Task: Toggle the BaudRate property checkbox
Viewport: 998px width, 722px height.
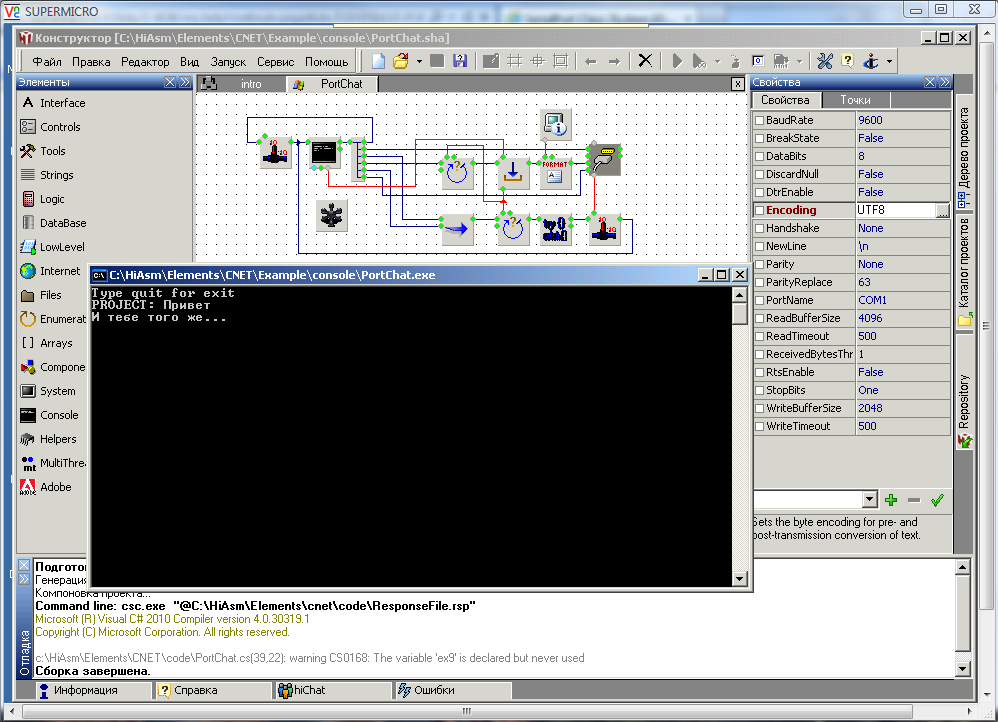Action: pos(759,120)
